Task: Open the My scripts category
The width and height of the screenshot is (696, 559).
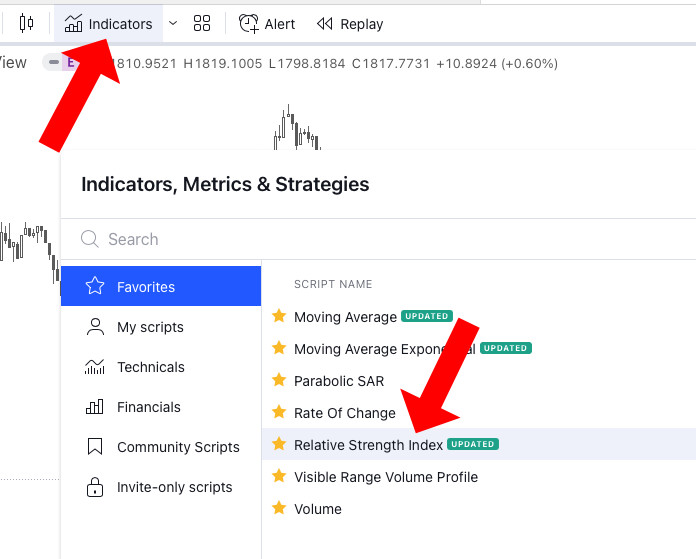Action: point(161,327)
